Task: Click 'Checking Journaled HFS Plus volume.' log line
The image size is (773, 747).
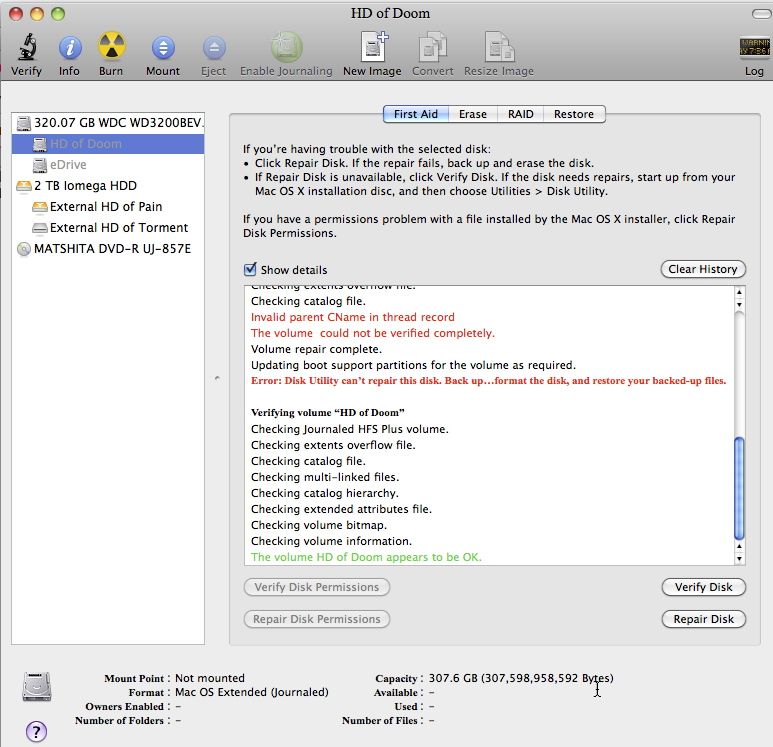Action: (x=350, y=429)
